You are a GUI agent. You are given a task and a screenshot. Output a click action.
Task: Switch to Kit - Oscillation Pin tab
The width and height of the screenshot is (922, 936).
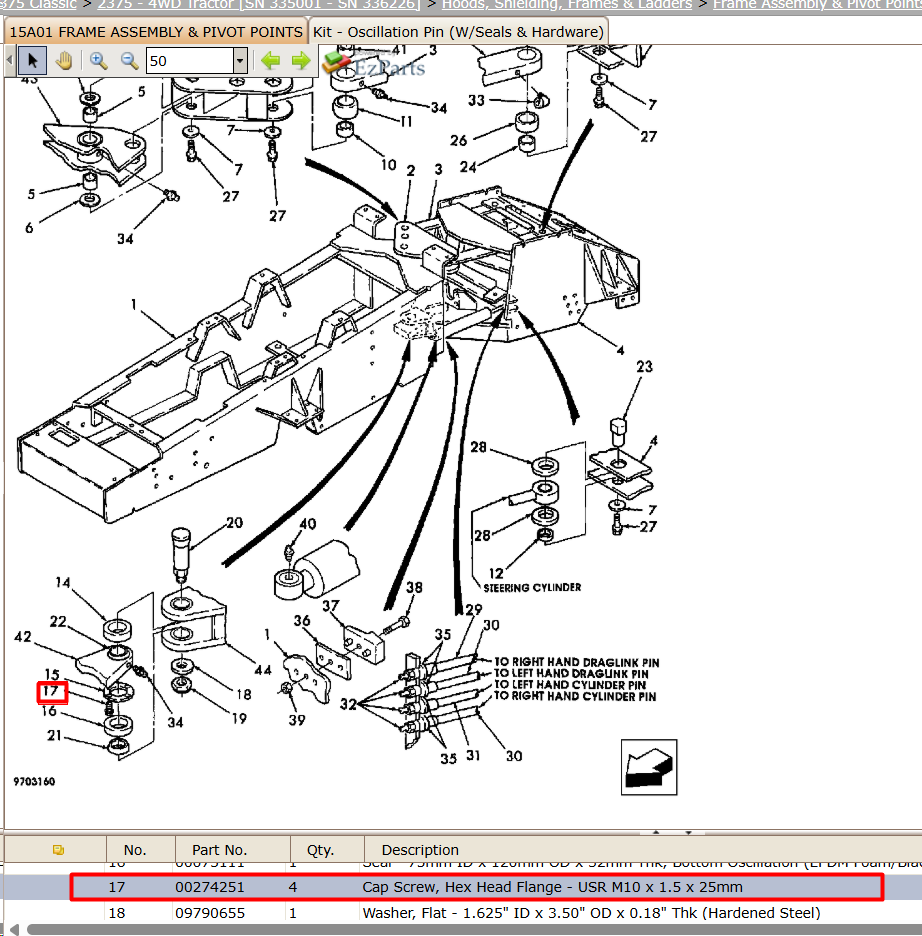(x=458, y=32)
